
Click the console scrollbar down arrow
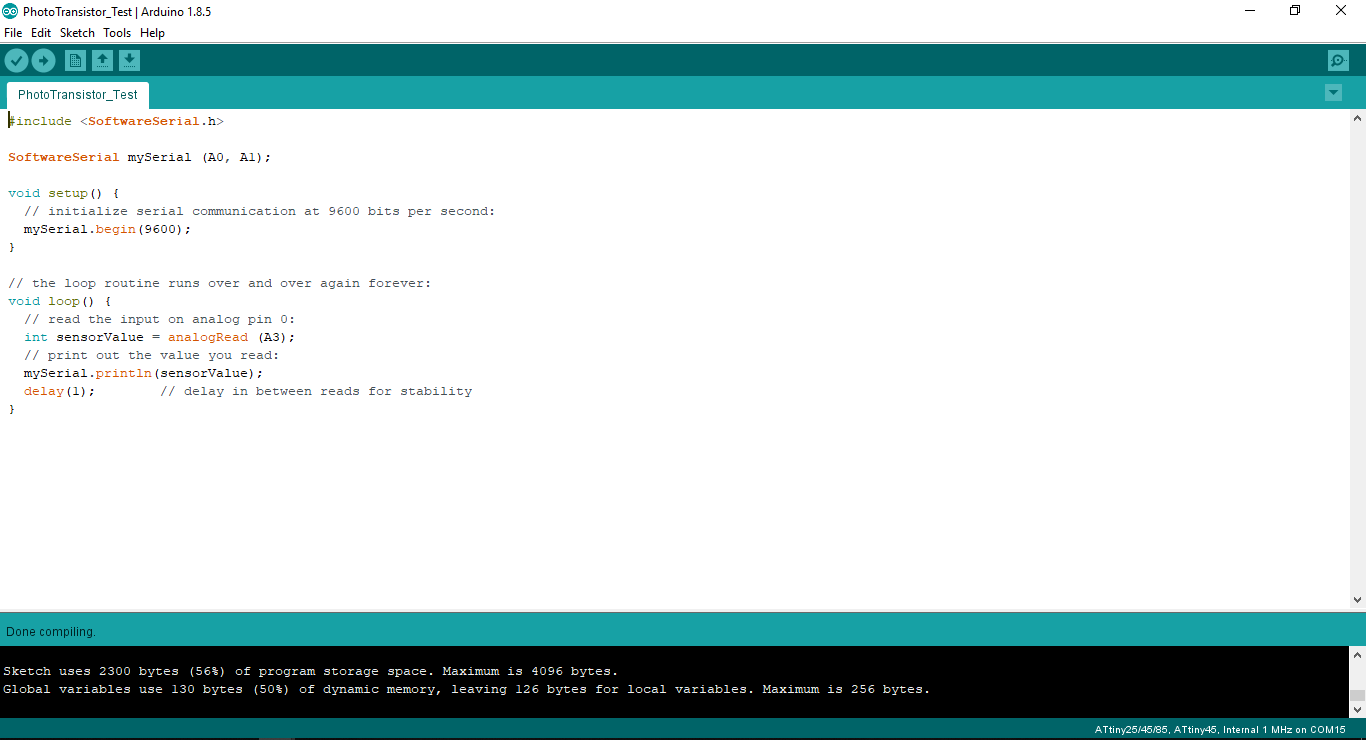pyautogui.click(x=1357, y=709)
